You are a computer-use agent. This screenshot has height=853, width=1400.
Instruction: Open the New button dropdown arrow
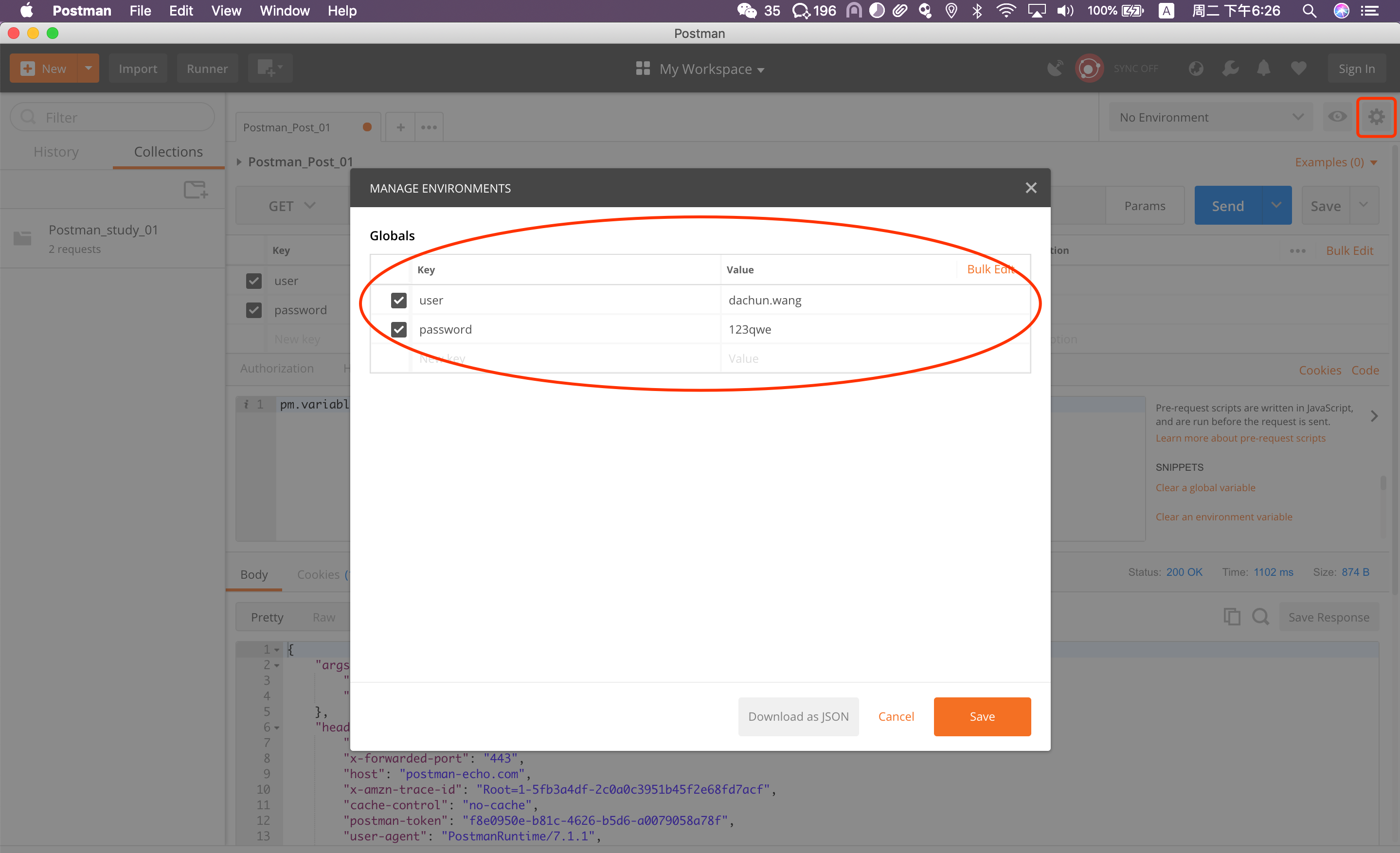coord(88,68)
